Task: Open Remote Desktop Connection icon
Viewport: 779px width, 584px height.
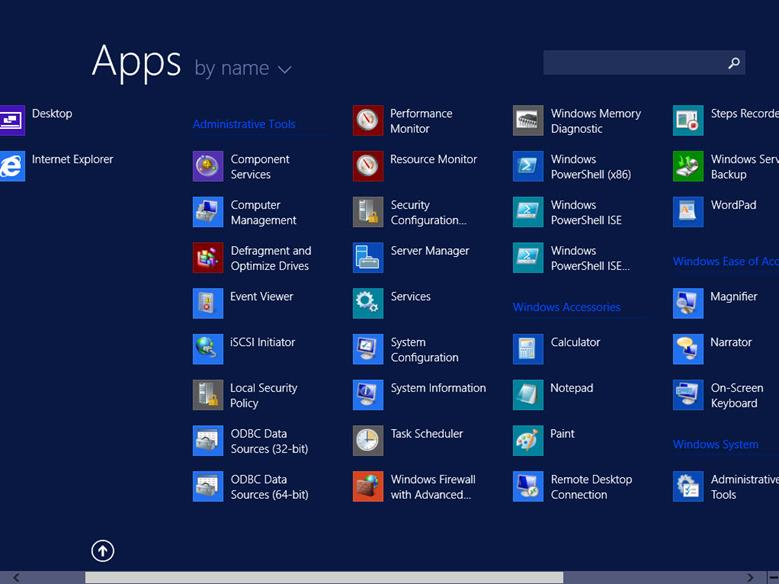Action: pos(528,486)
